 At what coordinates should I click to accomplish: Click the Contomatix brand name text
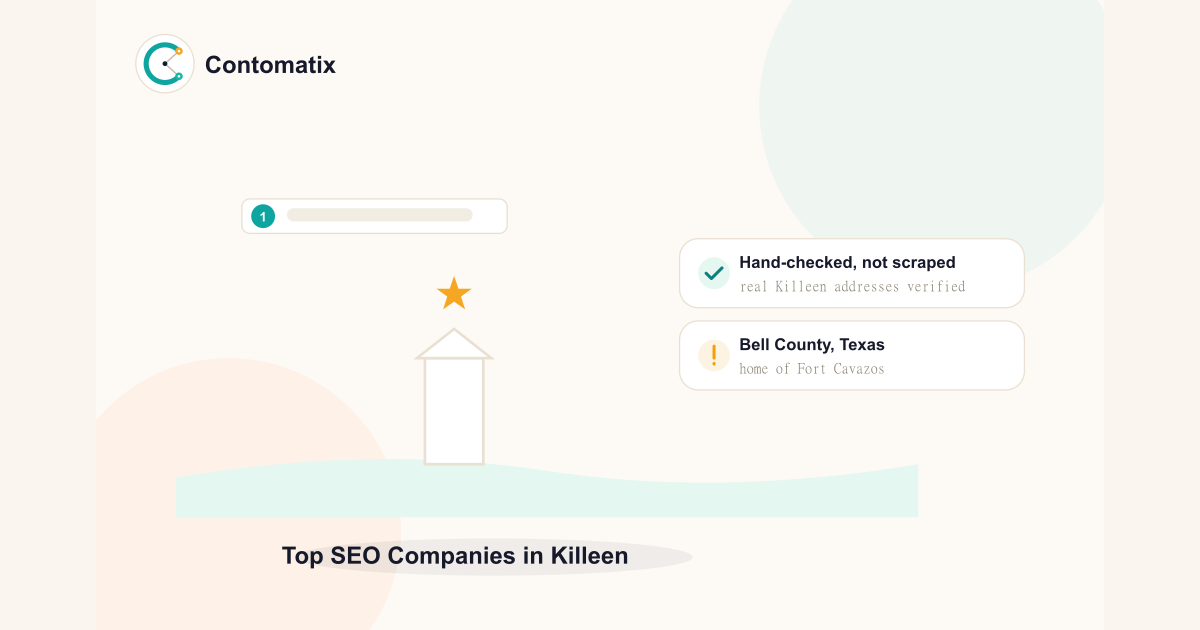[x=270, y=65]
